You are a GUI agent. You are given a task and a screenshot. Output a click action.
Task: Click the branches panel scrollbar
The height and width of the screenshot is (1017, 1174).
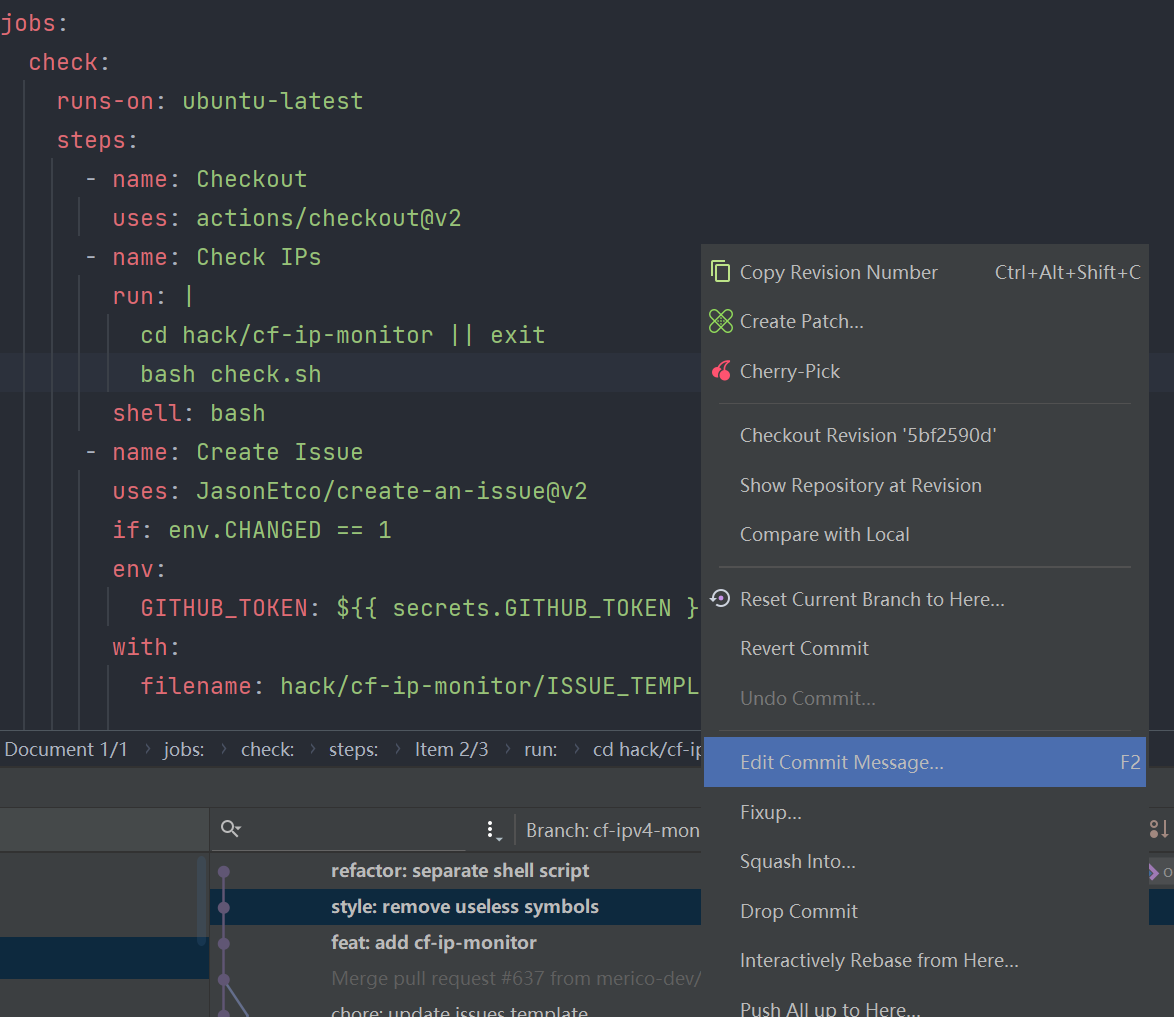pos(201,901)
